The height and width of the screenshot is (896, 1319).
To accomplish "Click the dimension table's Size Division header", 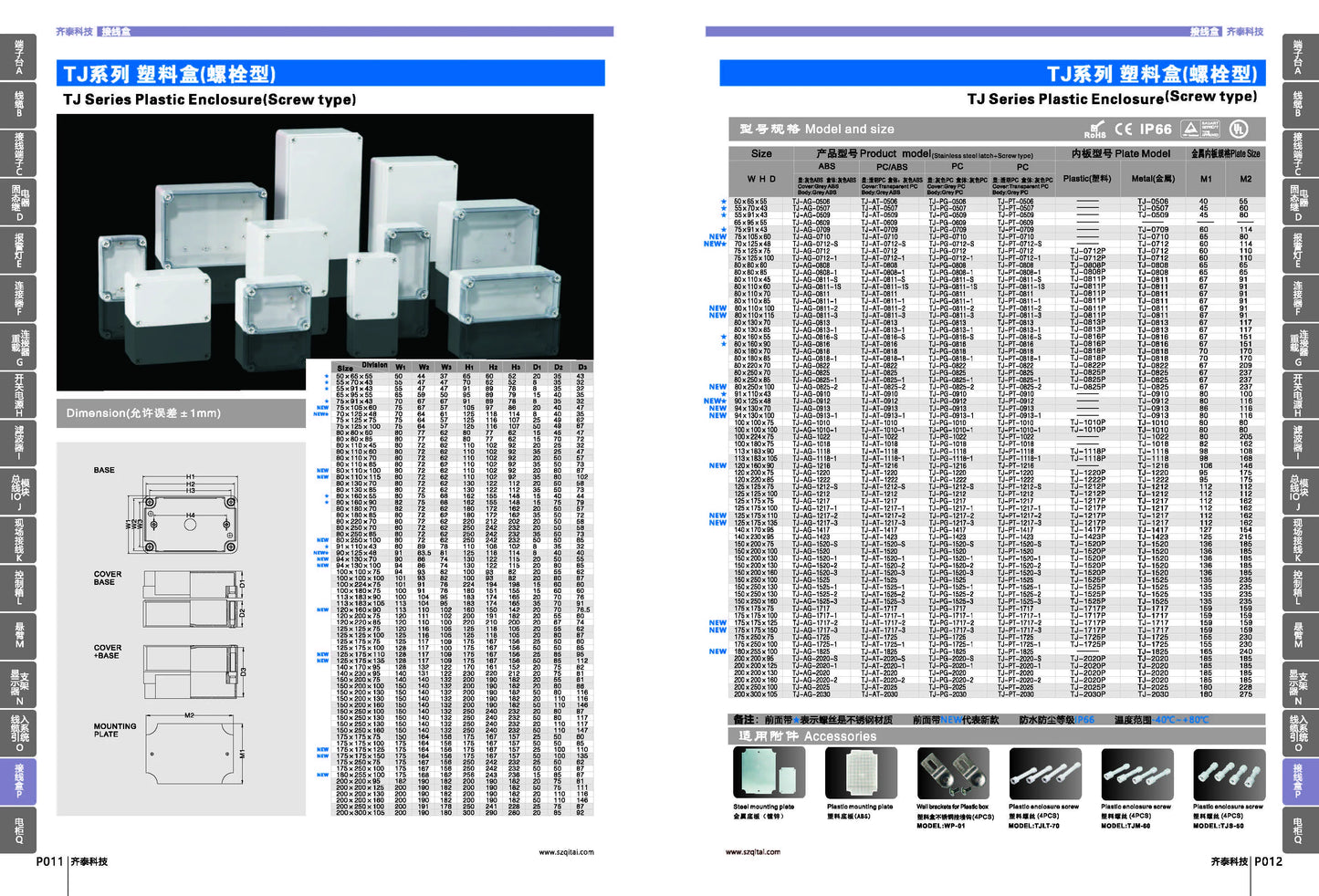I will 363,366.
